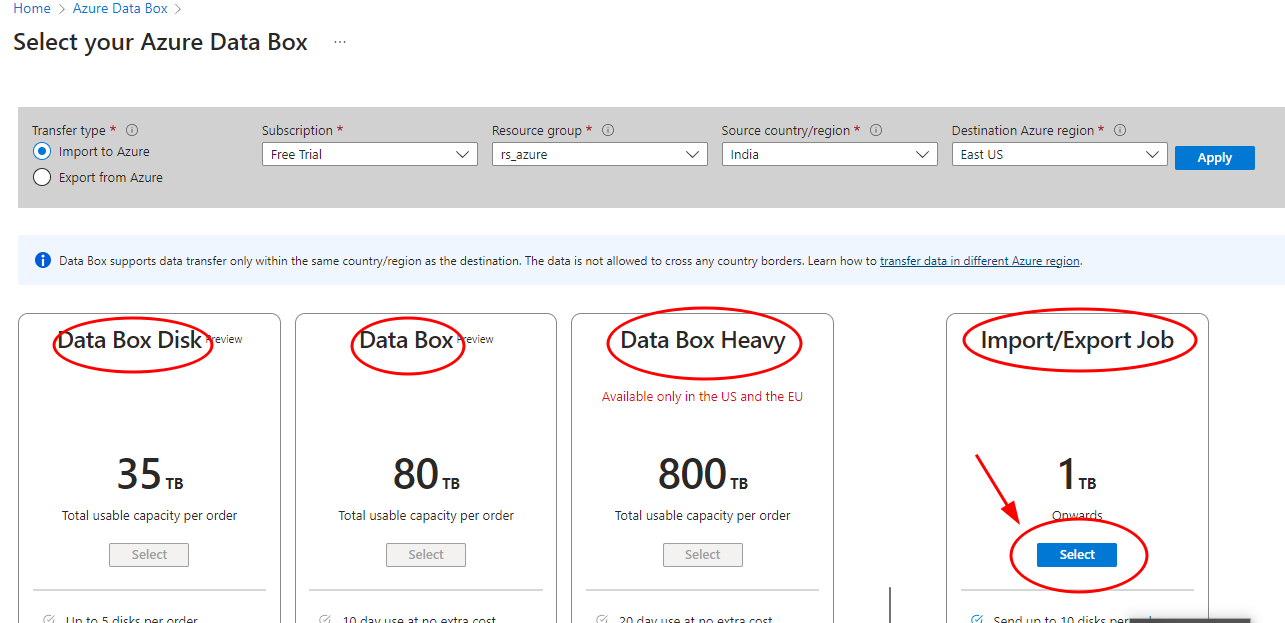This screenshot has width=1285, height=623.
Task: Click the checkmark beside '10 day use at no extra cost'
Action: (x=325, y=618)
